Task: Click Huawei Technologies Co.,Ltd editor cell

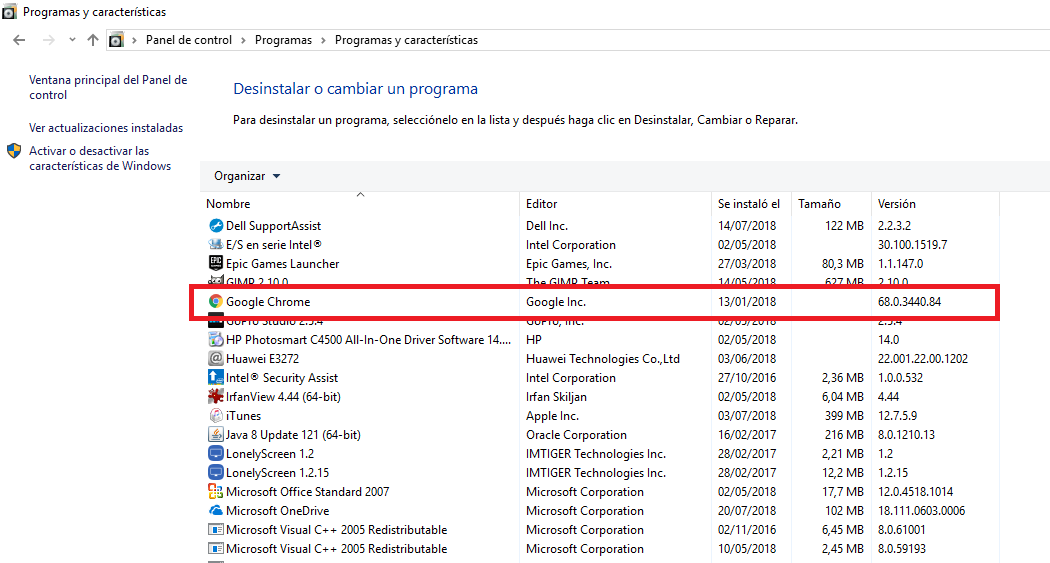Action: pos(603,359)
